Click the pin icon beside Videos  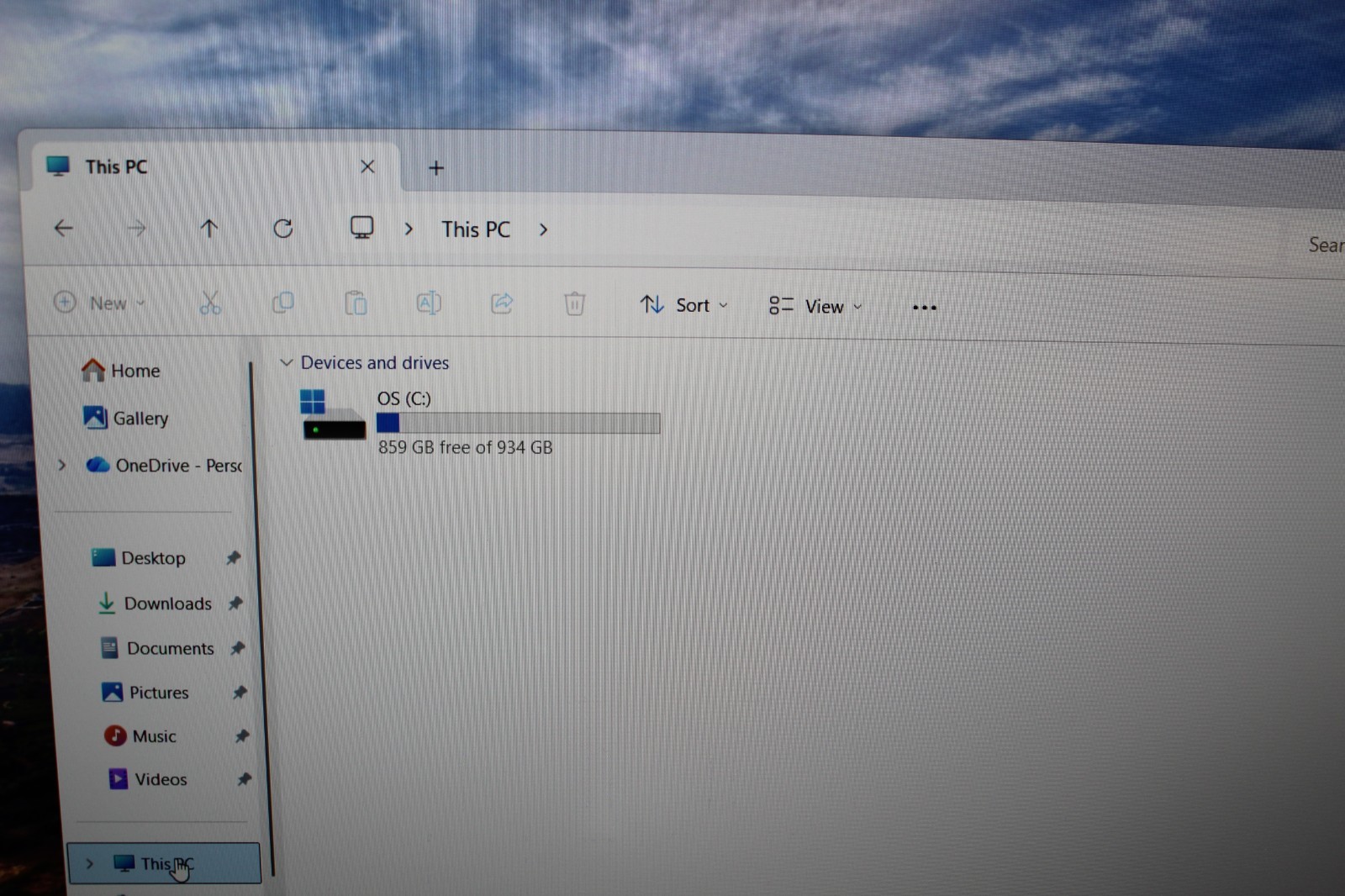pos(244,779)
